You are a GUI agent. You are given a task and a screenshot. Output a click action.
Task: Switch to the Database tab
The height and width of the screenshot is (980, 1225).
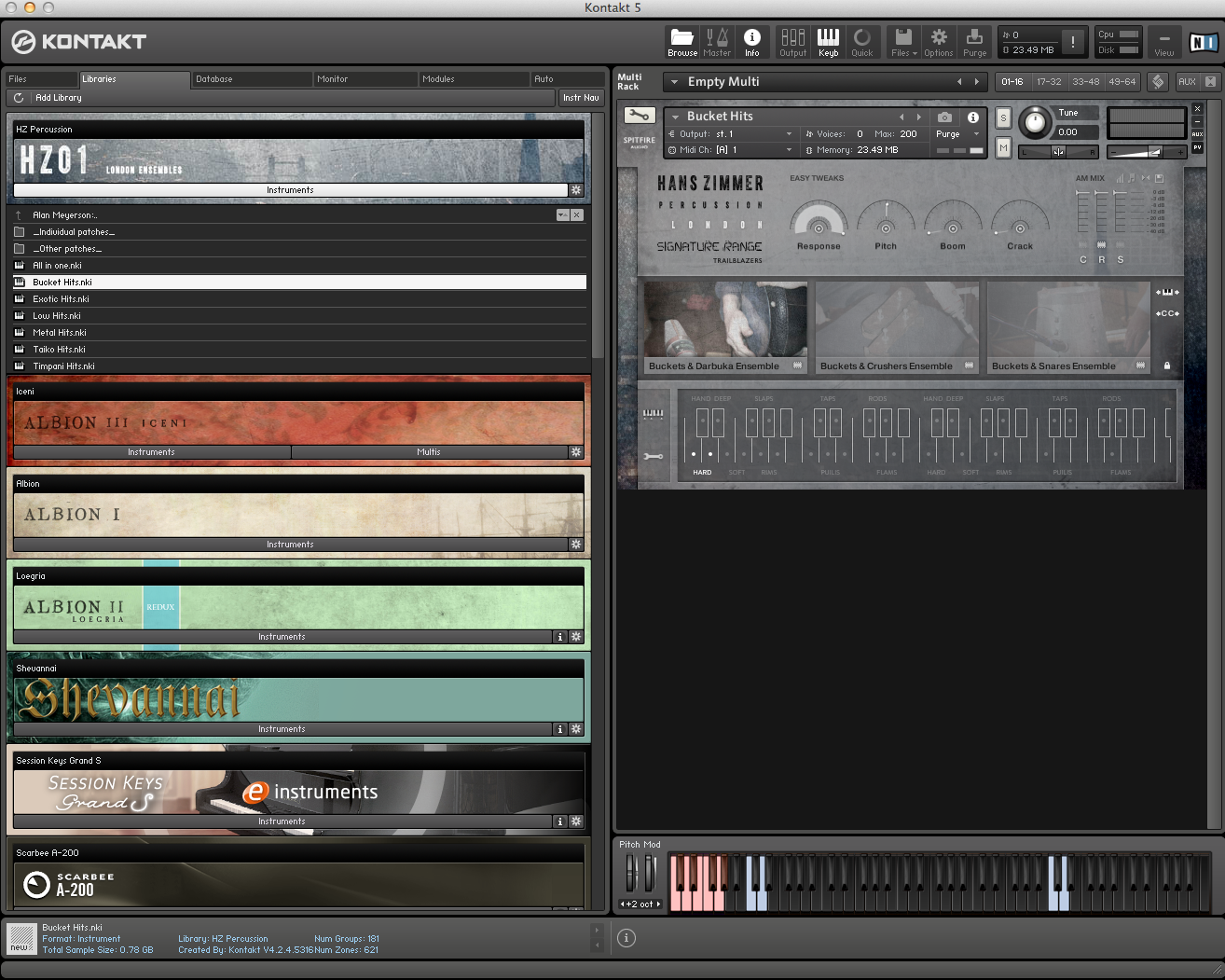252,79
